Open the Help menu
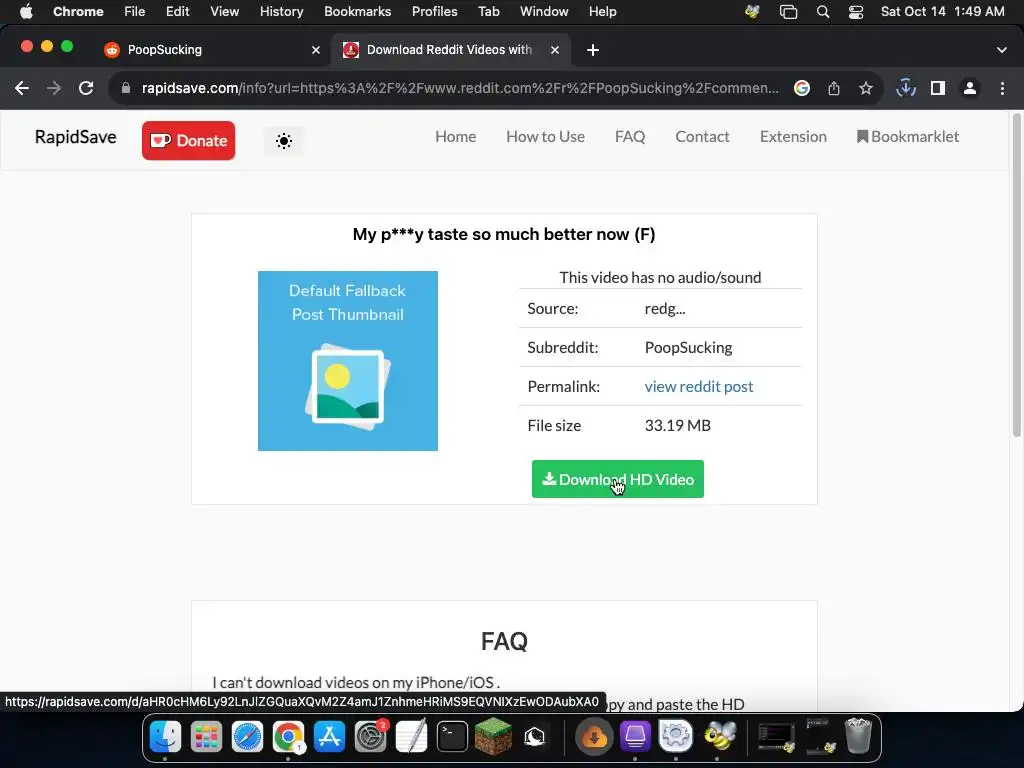Screen dimensions: 1024x768 click(x=602, y=12)
